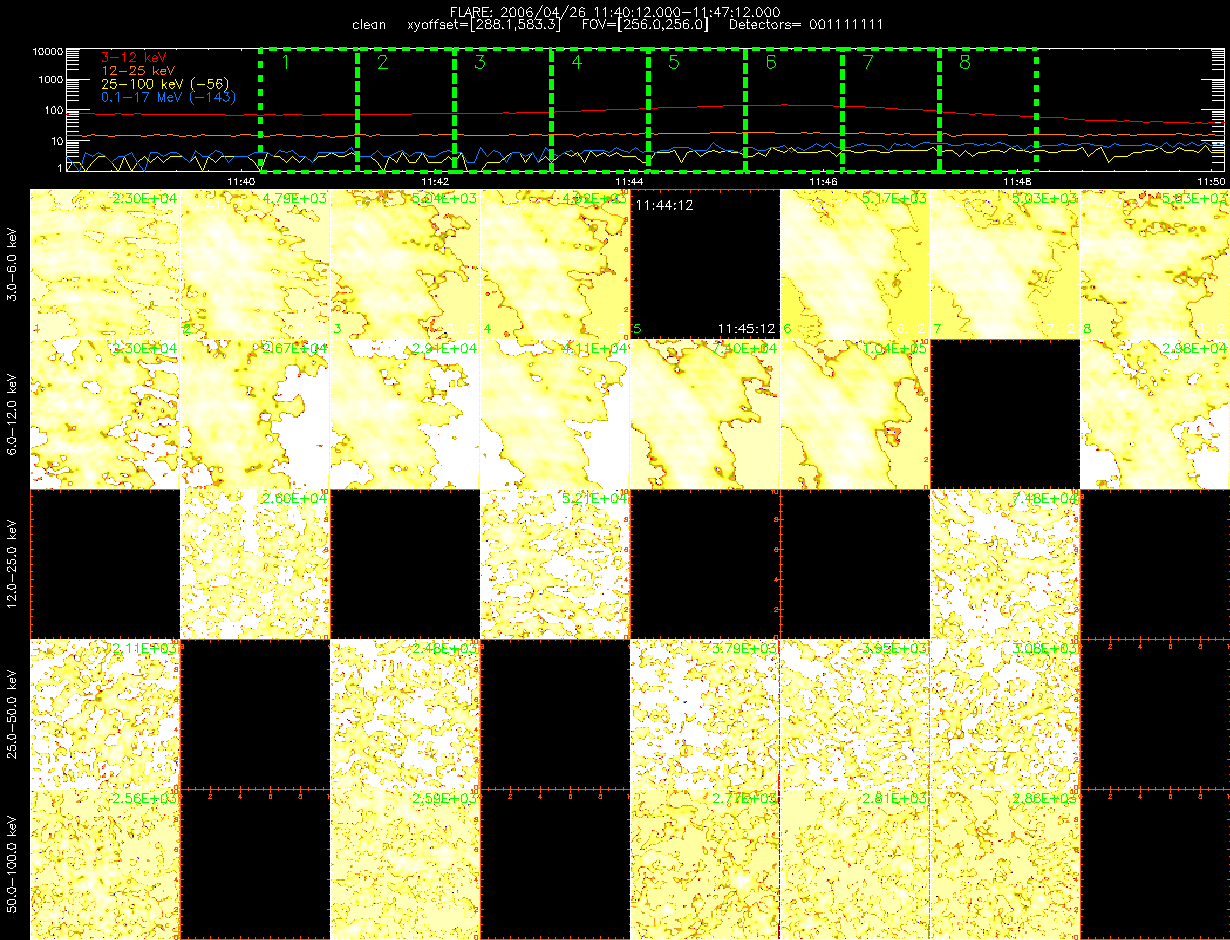Click the orange '12-25 keV' legend label
Viewport: 1230px width, 940px height.
click(x=138, y=71)
